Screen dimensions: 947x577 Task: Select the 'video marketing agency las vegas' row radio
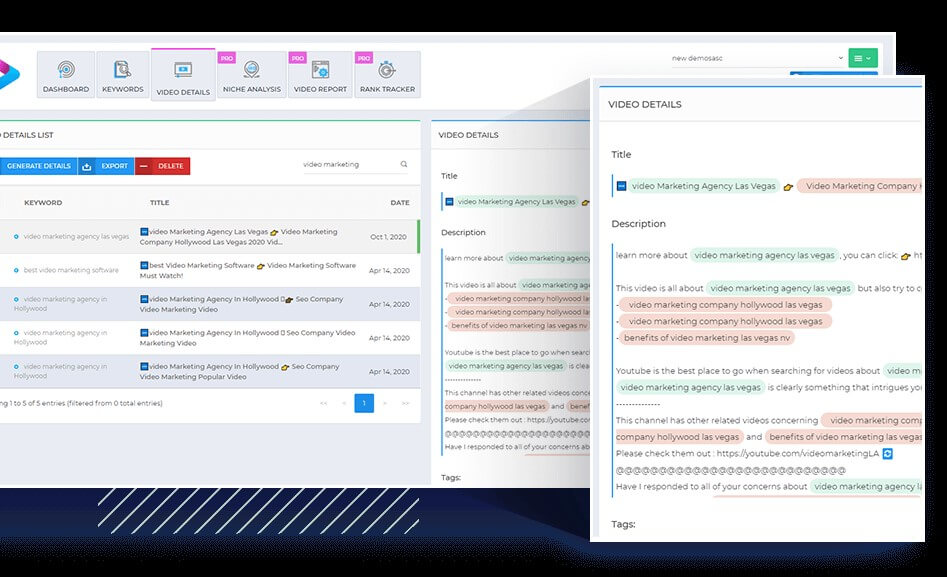tap(16, 237)
